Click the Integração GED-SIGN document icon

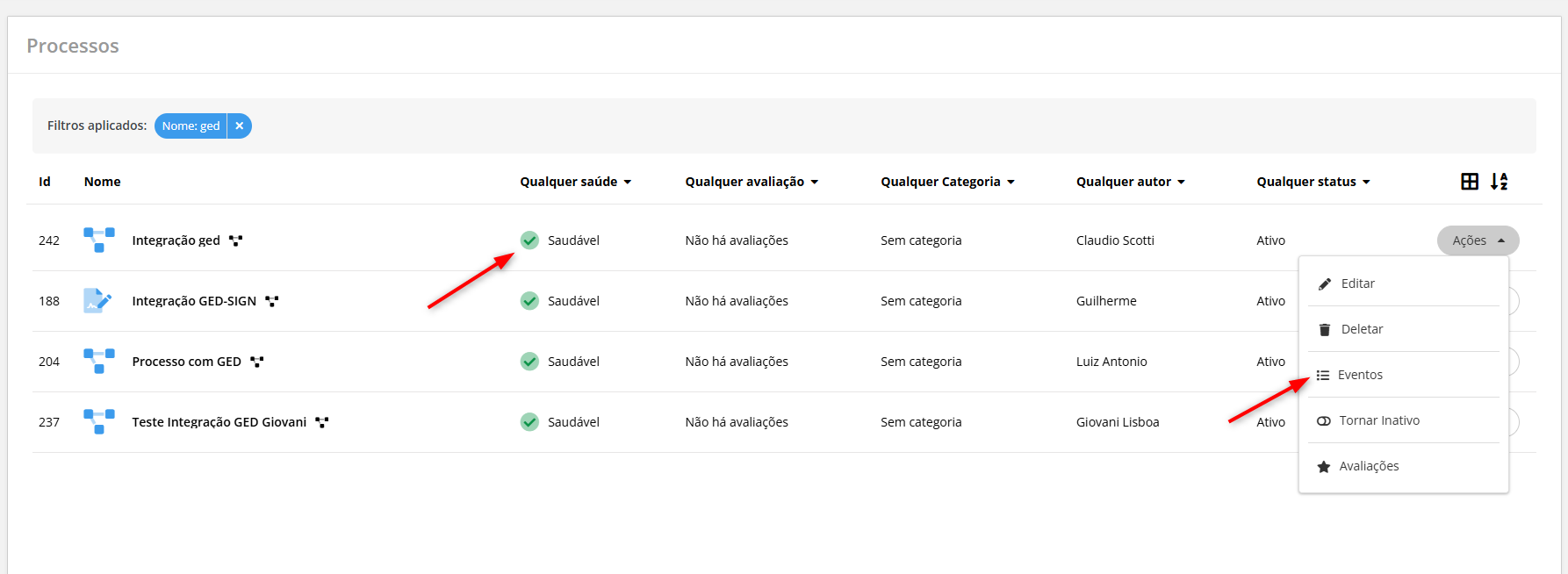click(97, 301)
